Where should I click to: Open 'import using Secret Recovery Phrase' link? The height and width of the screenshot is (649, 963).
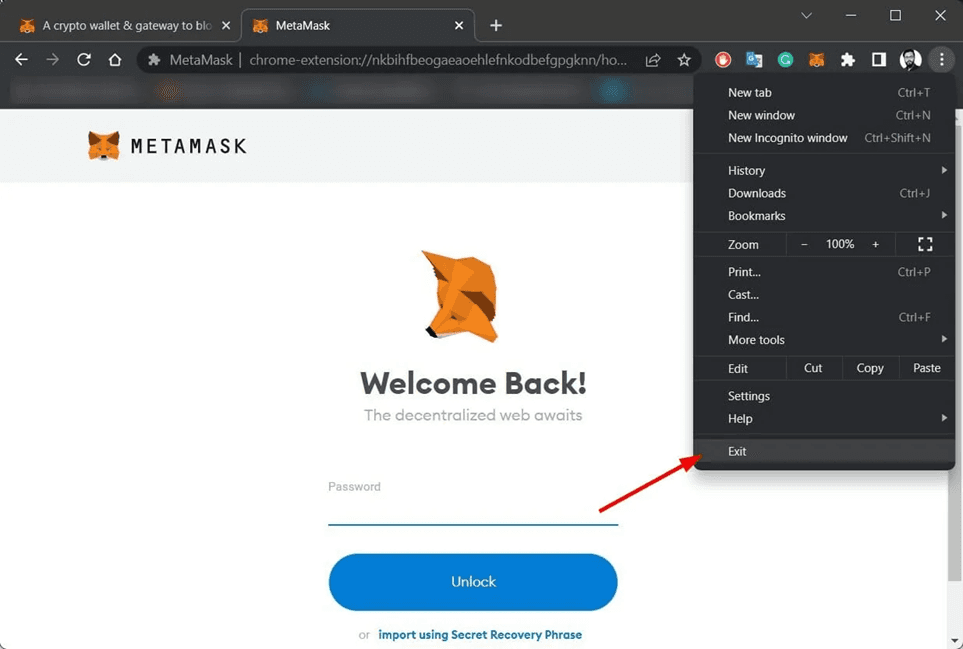[480, 635]
